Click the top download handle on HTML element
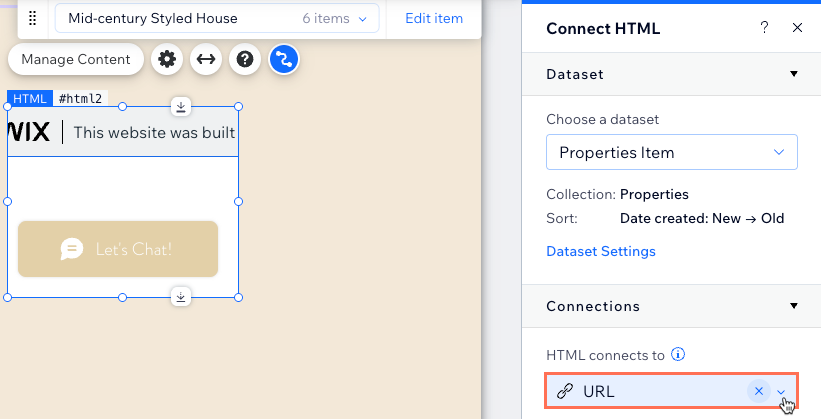The height and width of the screenshot is (419, 821). (x=181, y=107)
